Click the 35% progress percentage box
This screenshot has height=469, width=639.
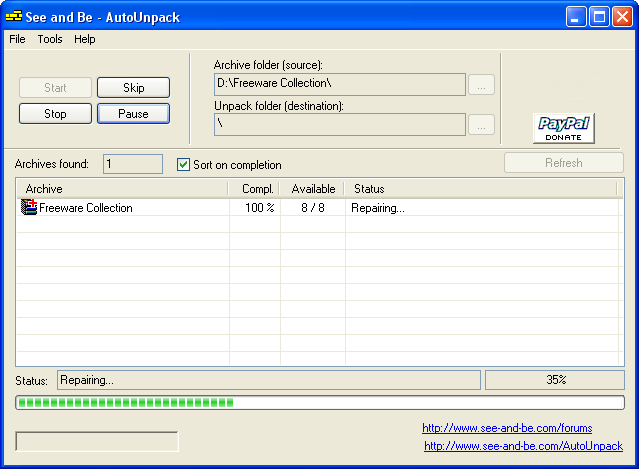click(x=555, y=380)
